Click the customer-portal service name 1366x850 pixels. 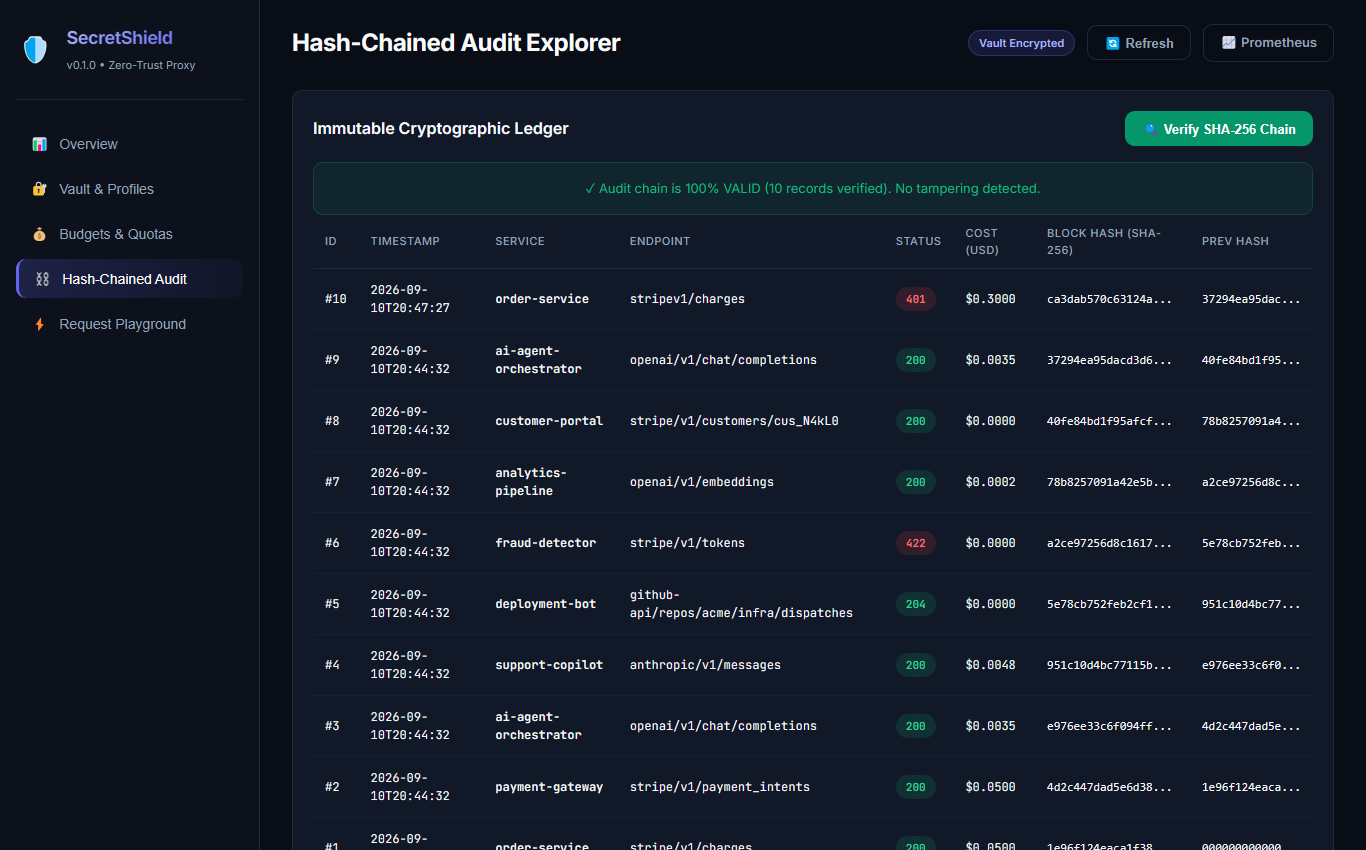click(549, 421)
